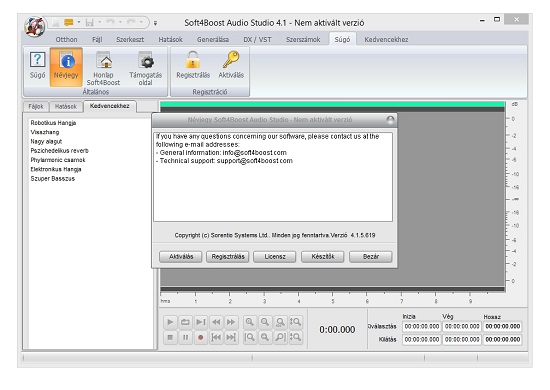Jump to the end with skip-forward button
Screen dimensions: 550x390
coord(231,337)
